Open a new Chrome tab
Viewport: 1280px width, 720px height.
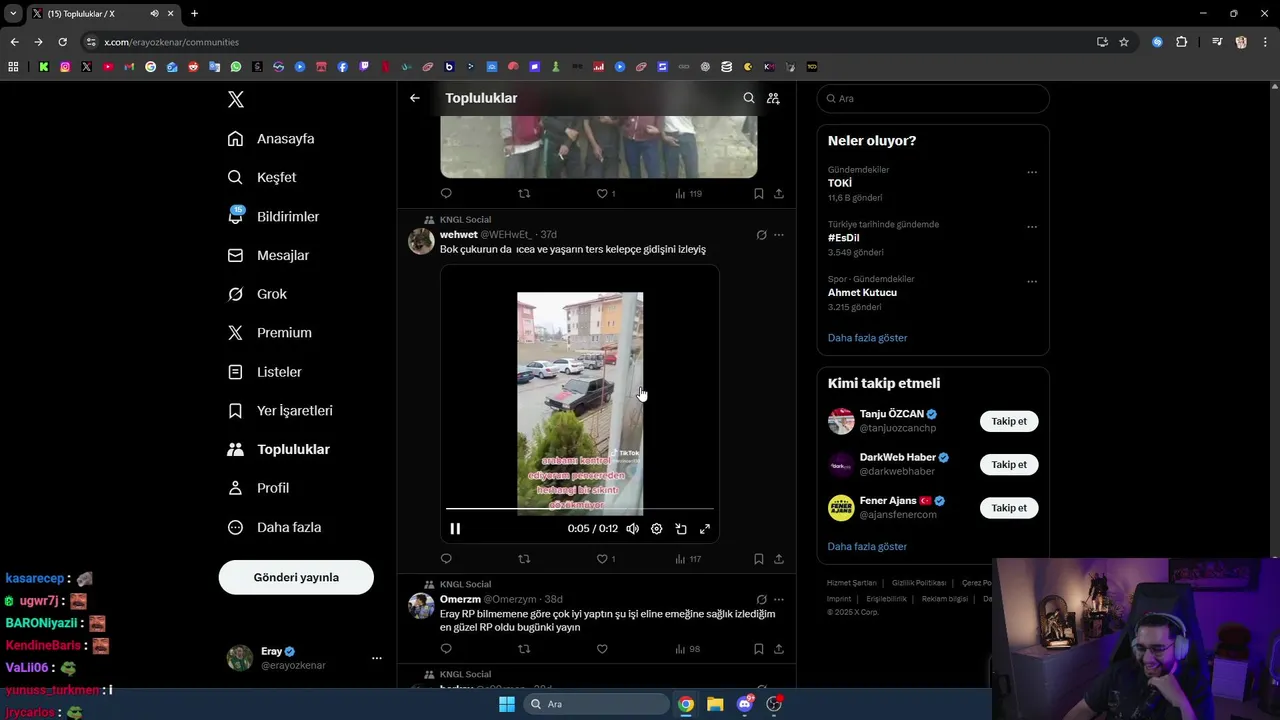(x=194, y=13)
